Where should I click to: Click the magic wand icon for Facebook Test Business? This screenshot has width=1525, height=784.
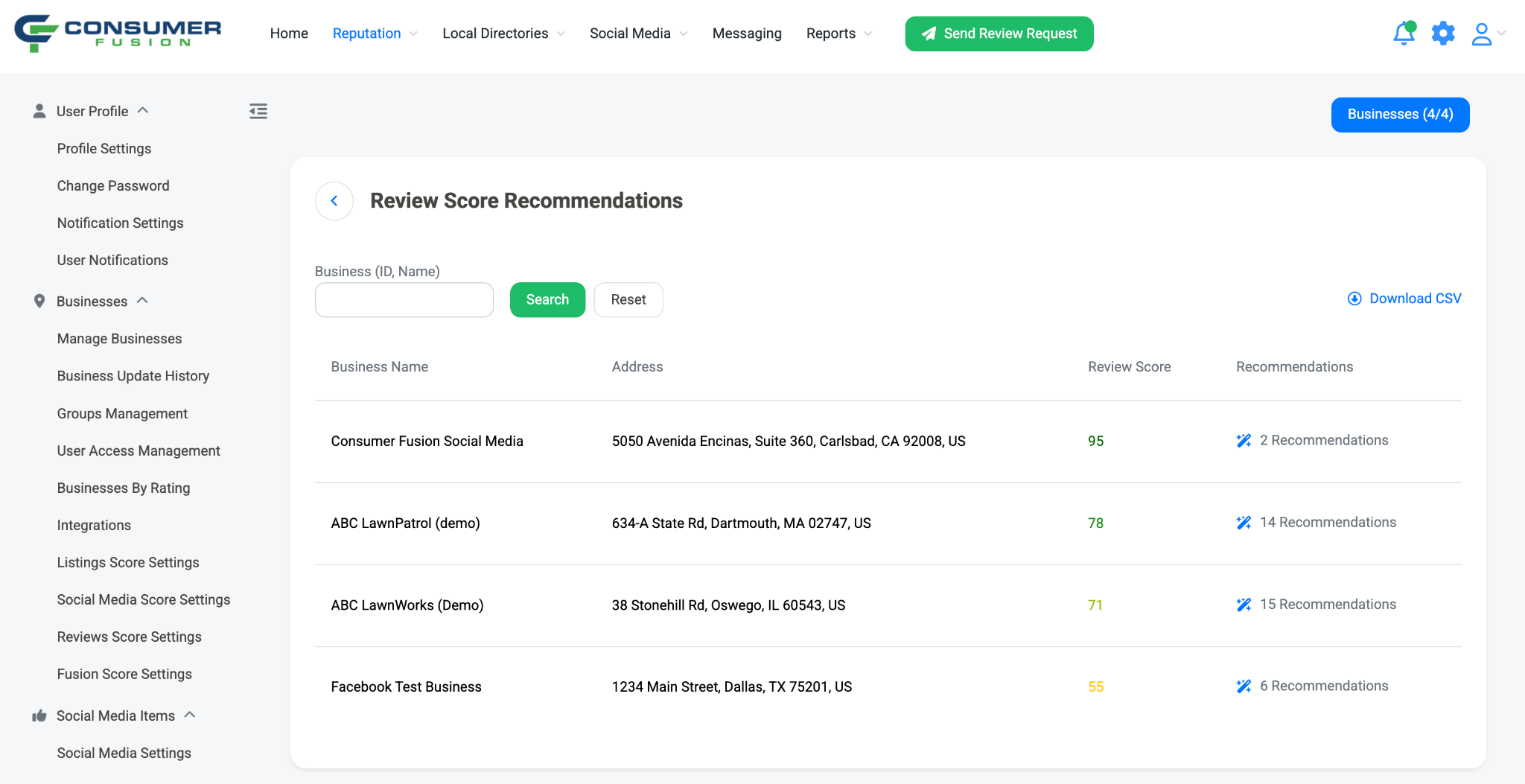click(1244, 686)
